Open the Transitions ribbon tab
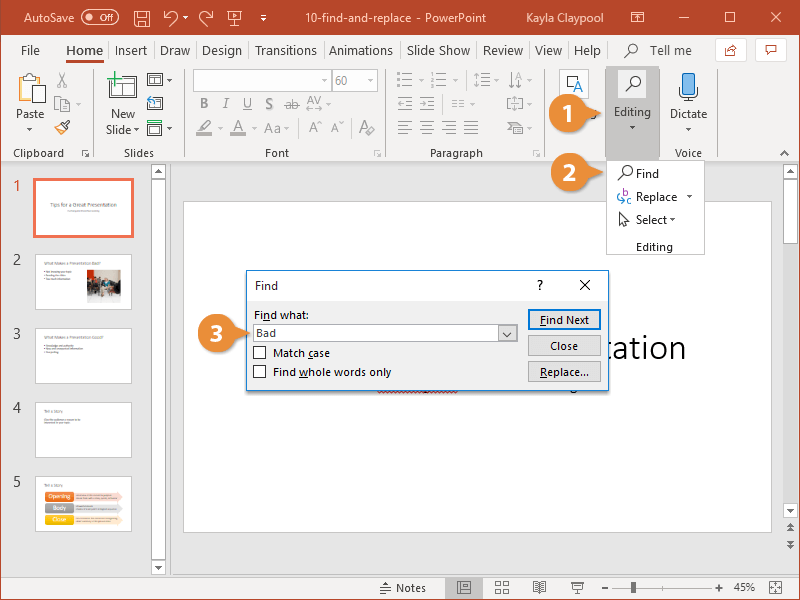Viewport: 800px width, 600px height. click(285, 51)
